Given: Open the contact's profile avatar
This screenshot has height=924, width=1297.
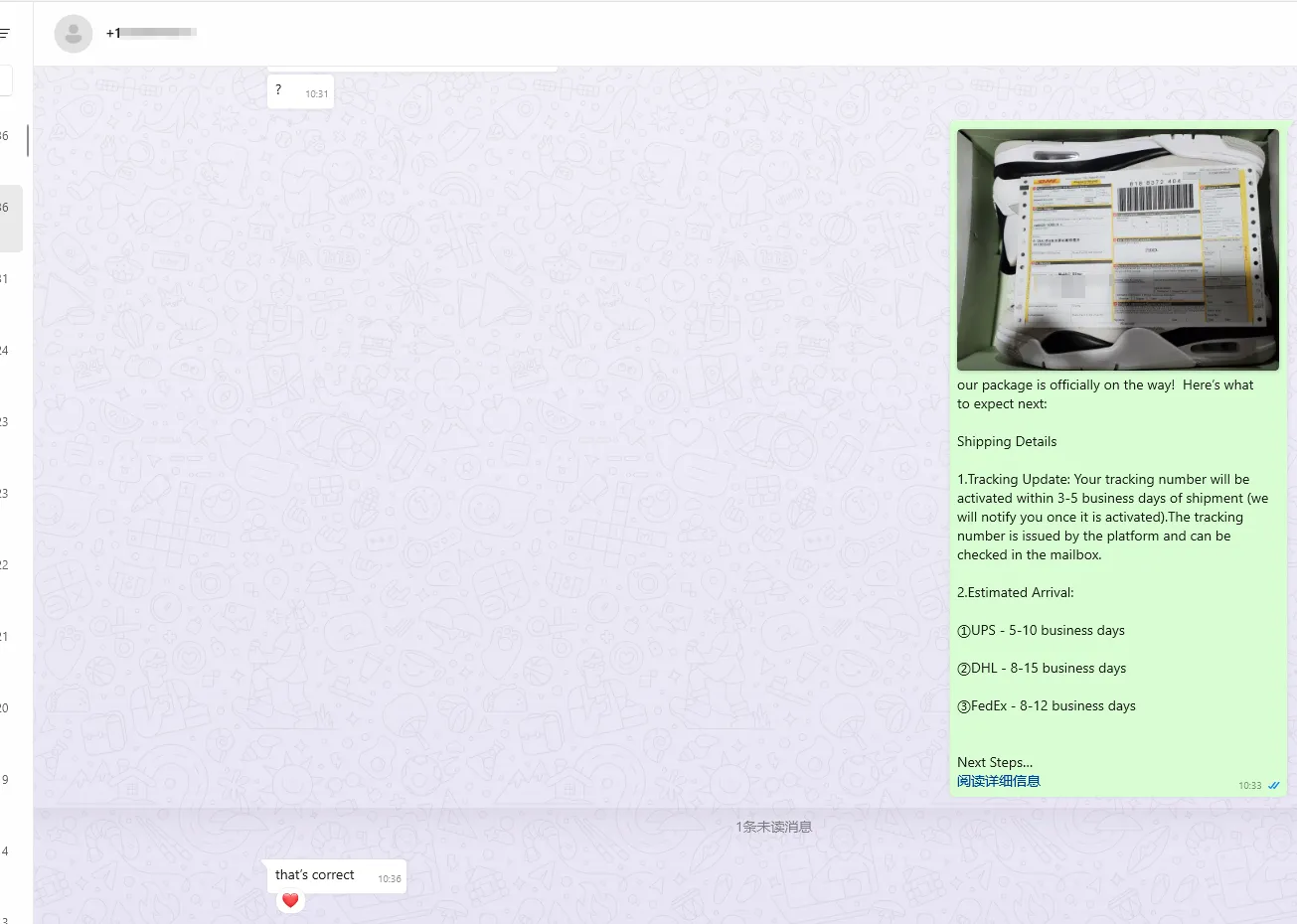Looking at the screenshot, I should 74,34.
